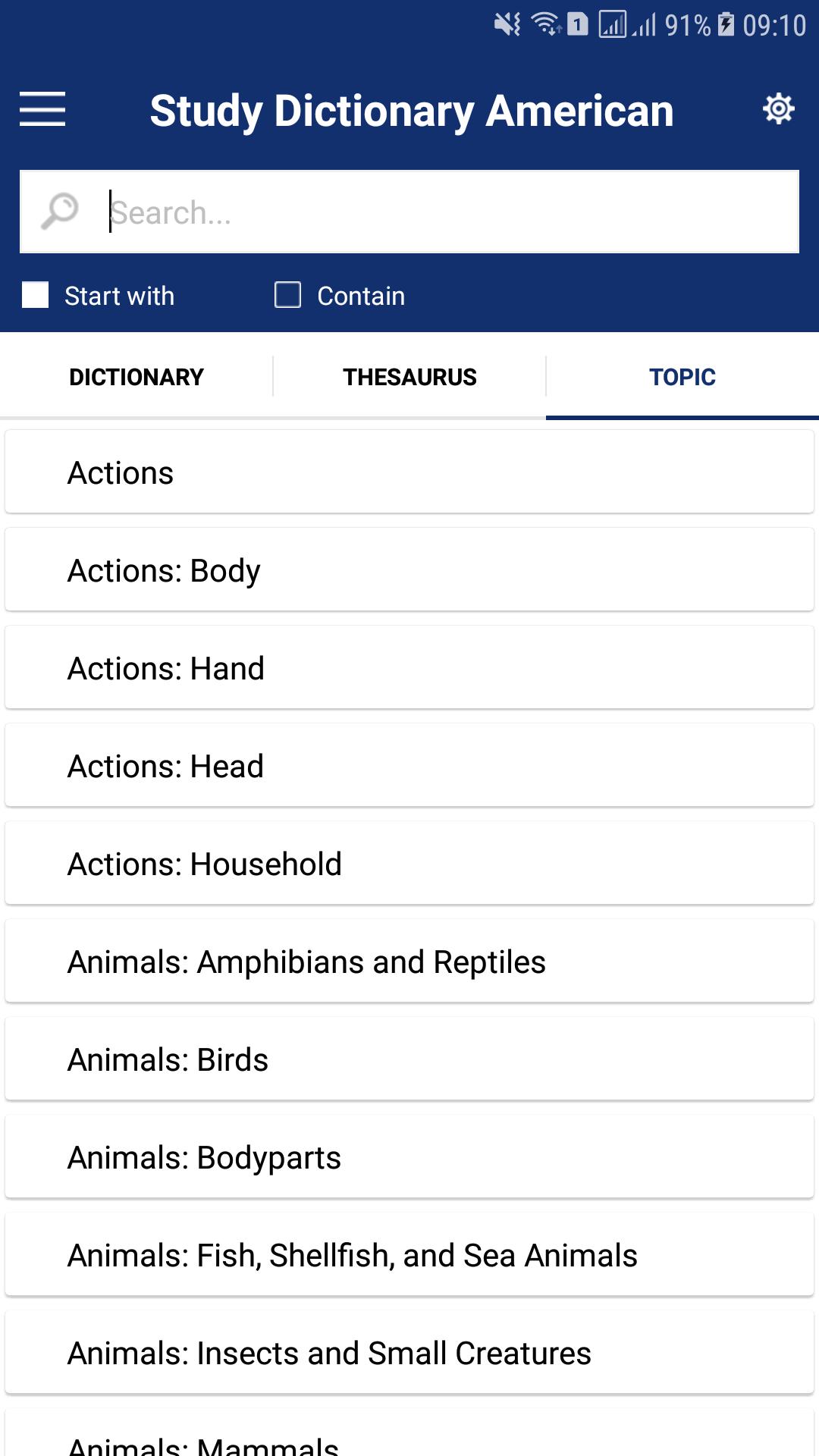Viewport: 819px width, 1456px height.
Task: Tap the Wi-Fi status icon
Action: 546,25
